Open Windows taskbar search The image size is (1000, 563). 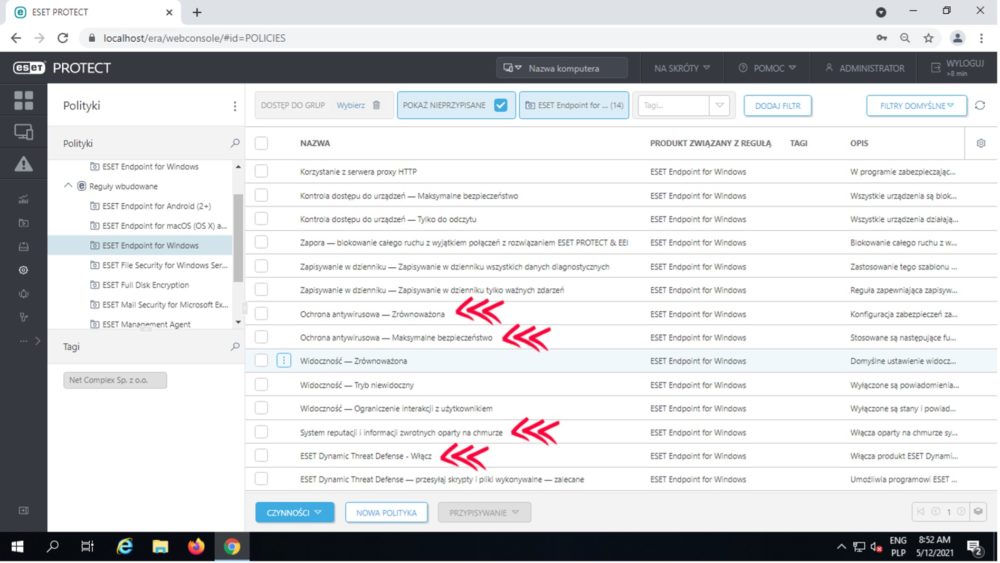tap(53, 546)
